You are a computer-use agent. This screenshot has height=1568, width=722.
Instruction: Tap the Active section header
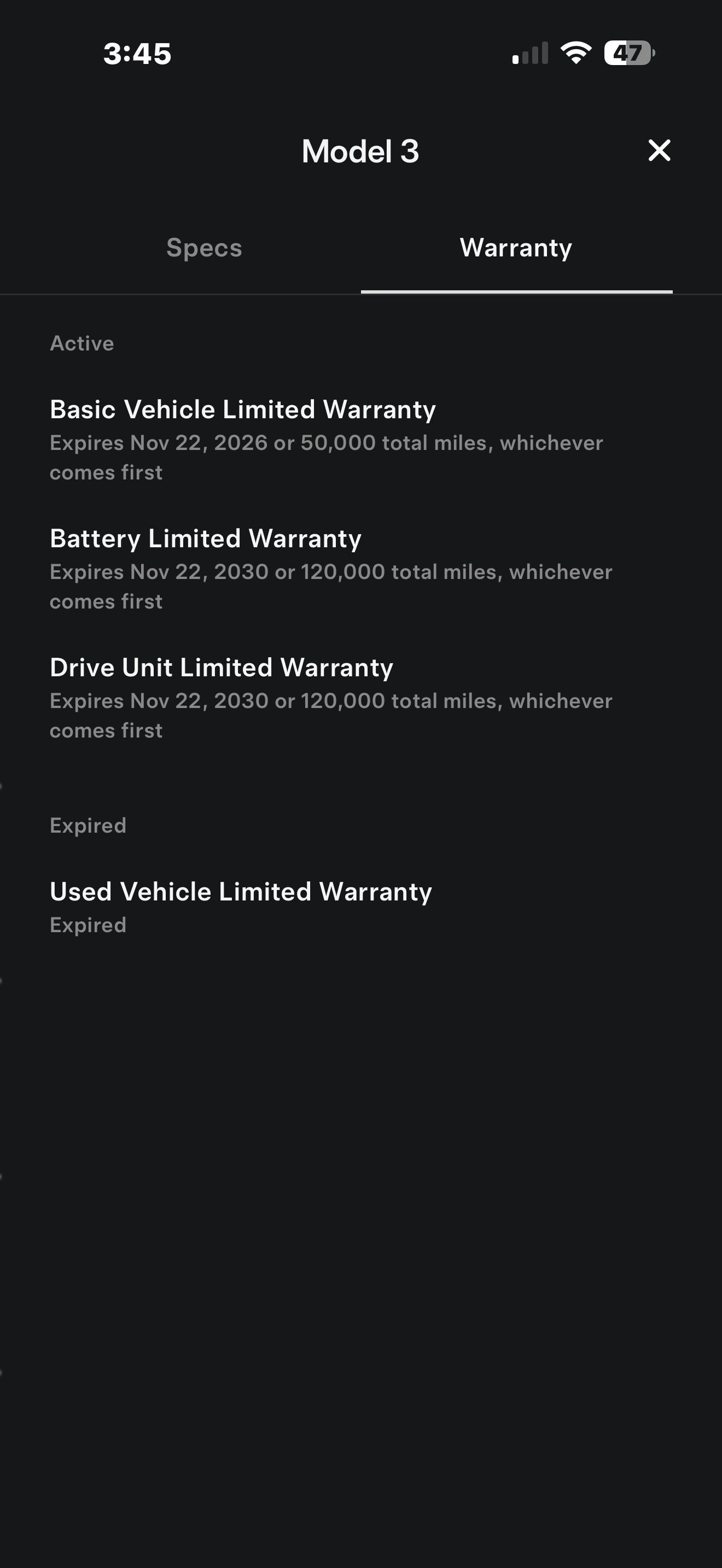pos(81,343)
